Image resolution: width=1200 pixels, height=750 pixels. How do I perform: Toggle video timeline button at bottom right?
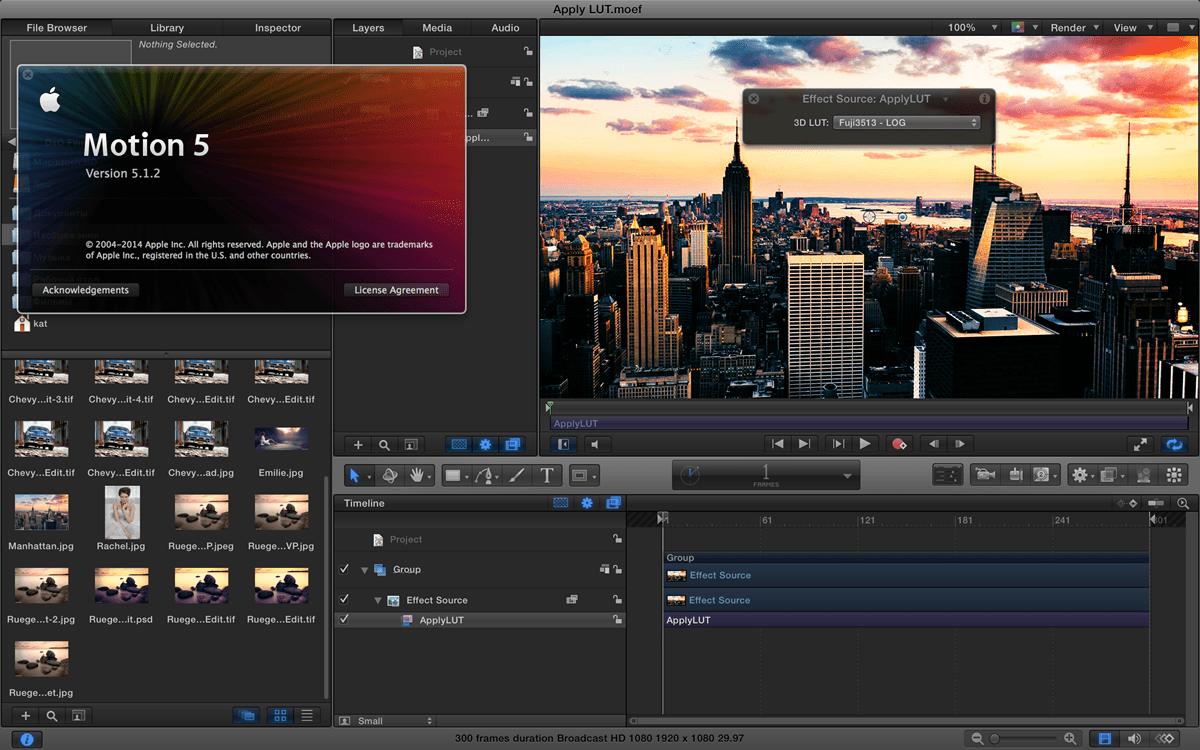coord(1105,738)
